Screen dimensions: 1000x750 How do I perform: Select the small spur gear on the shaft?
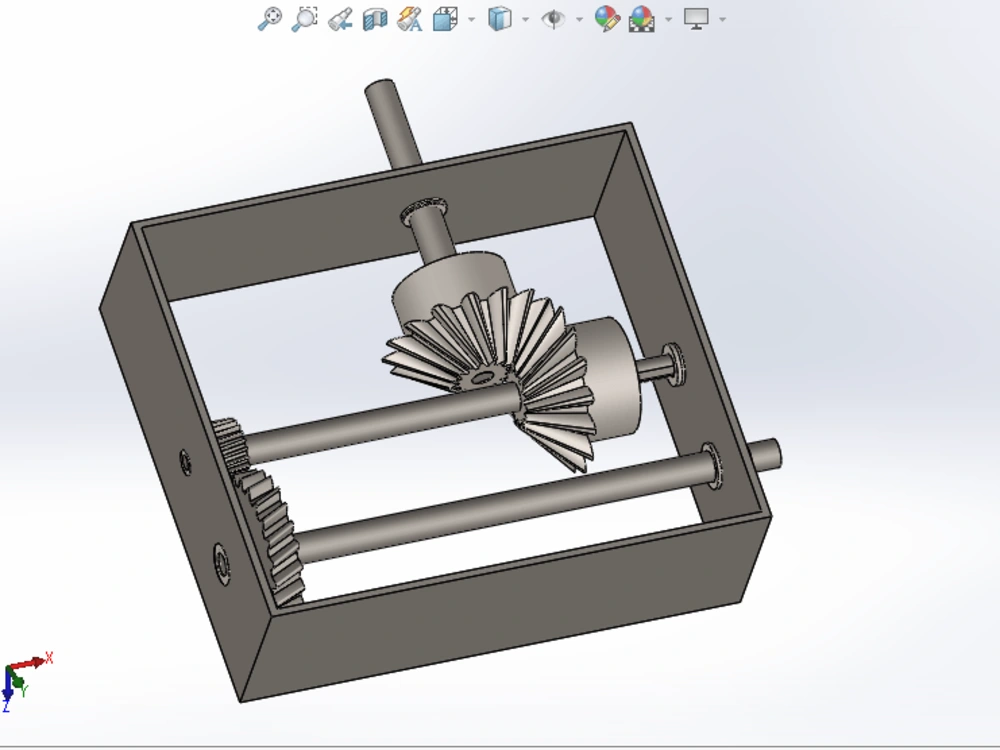[x=228, y=445]
